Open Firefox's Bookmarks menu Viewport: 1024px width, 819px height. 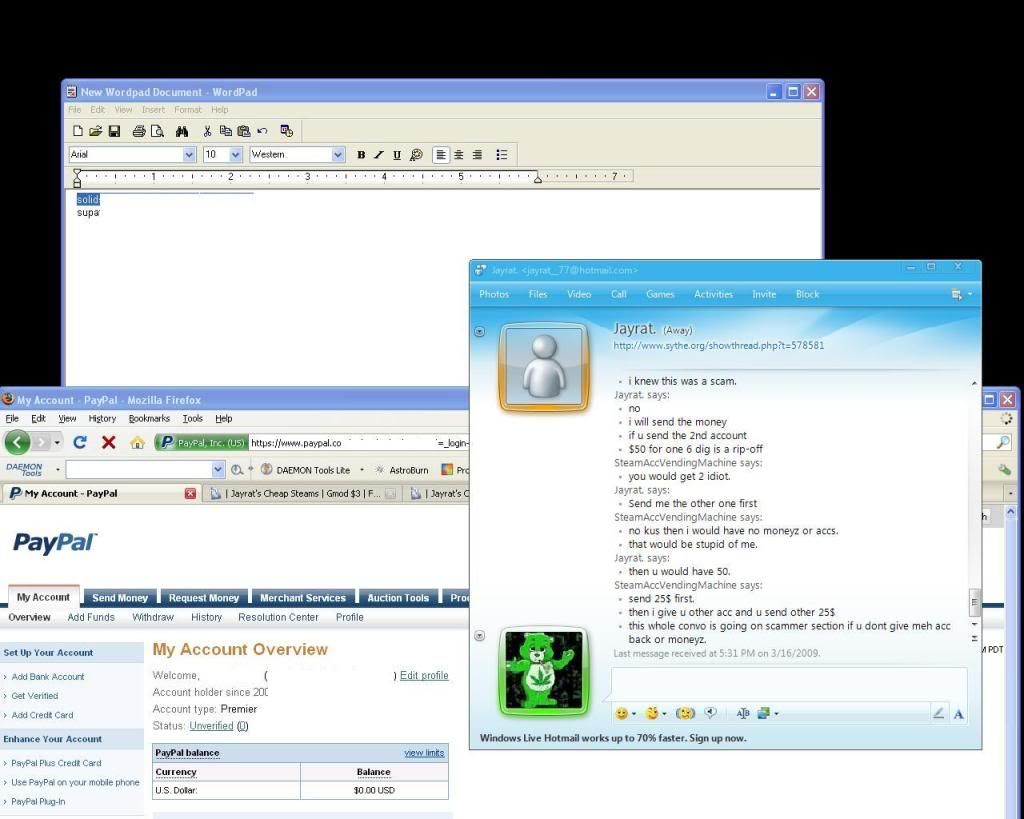[x=149, y=419]
